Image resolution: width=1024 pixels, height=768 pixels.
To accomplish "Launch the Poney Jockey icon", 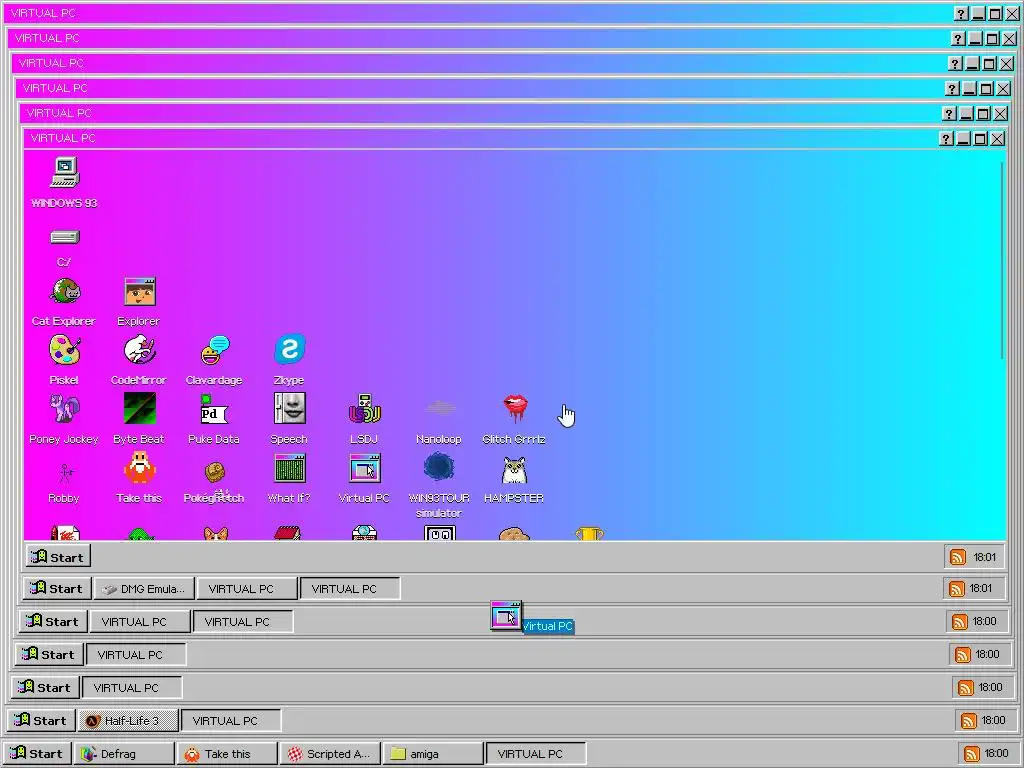I will (x=65, y=409).
